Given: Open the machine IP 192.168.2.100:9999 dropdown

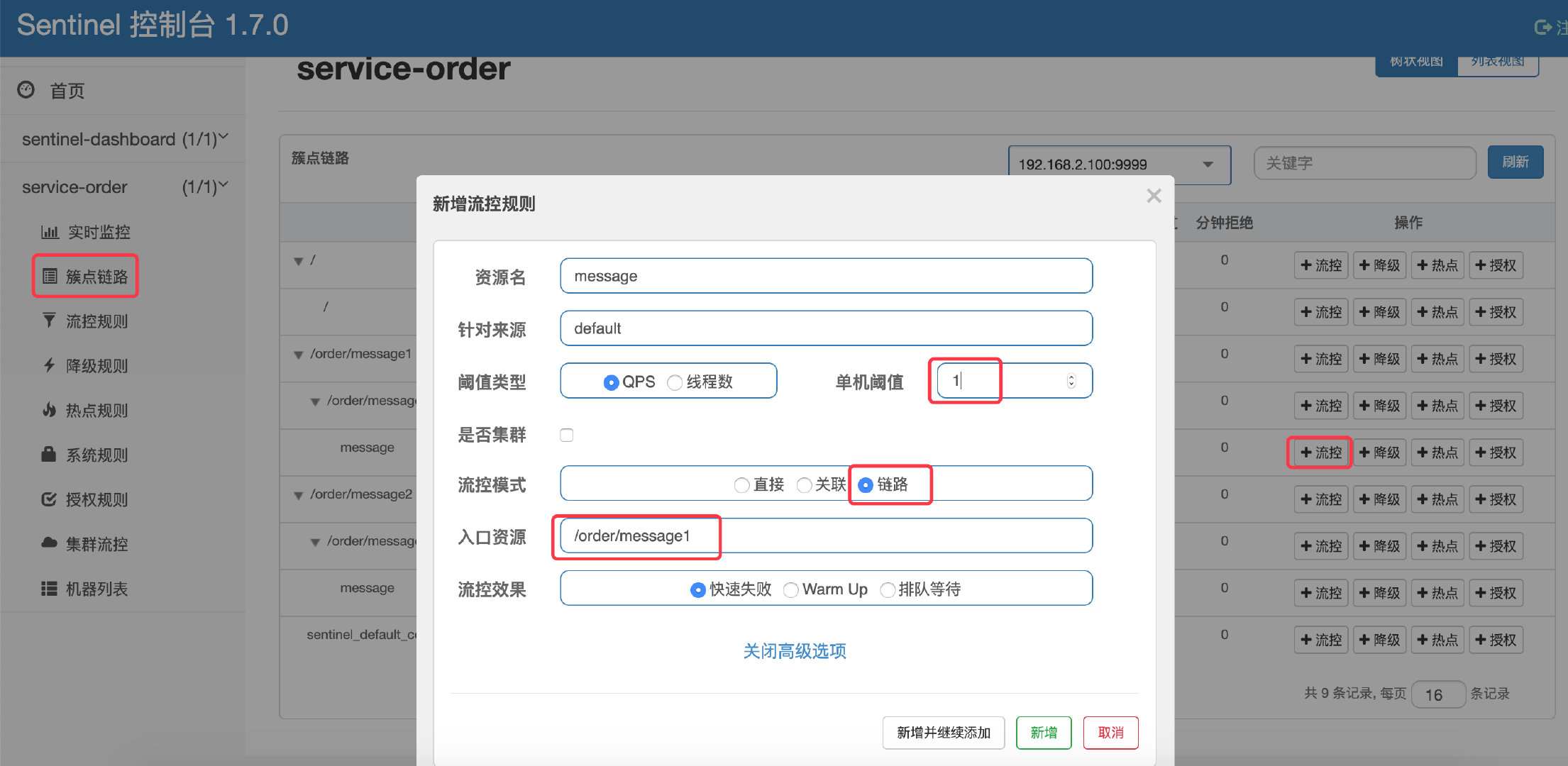Looking at the screenshot, I should pos(1119,165).
